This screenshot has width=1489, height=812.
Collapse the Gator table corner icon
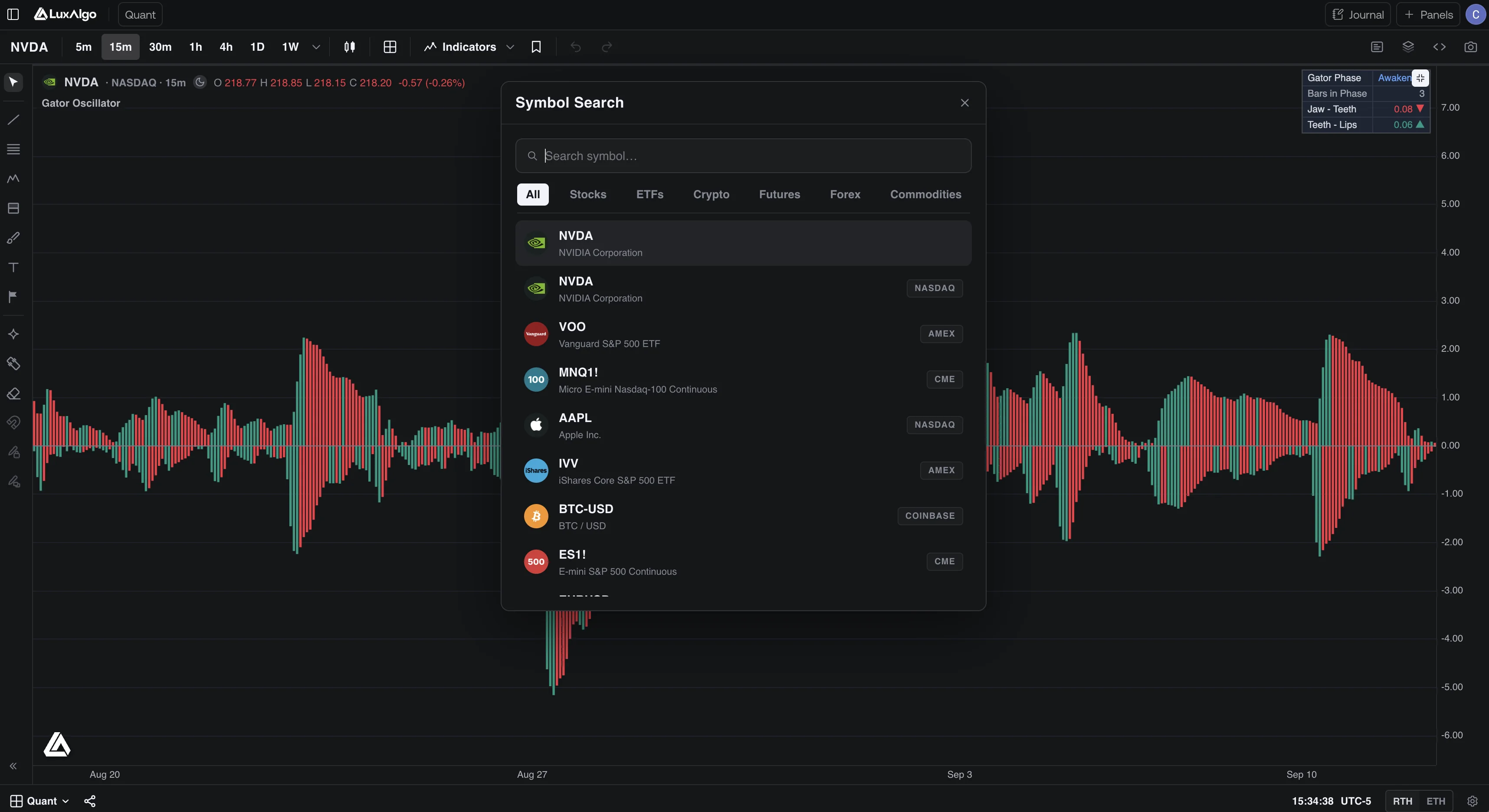point(1420,78)
